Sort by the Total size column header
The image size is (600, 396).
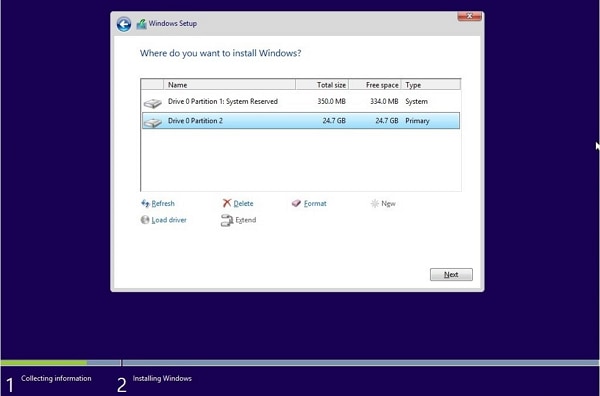[x=322, y=85]
